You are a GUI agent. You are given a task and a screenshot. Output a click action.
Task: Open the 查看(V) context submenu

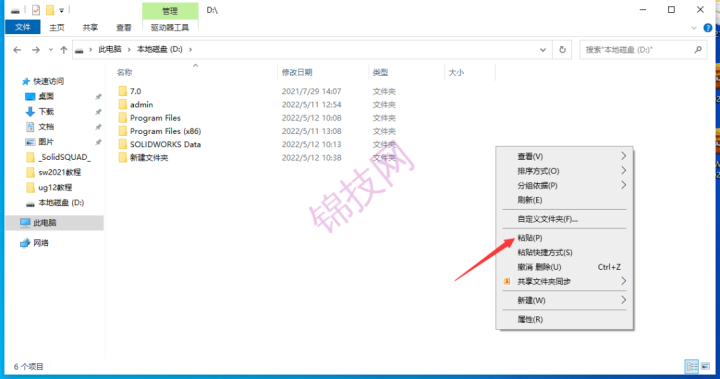pyautogui.click(x=565, y=157)
